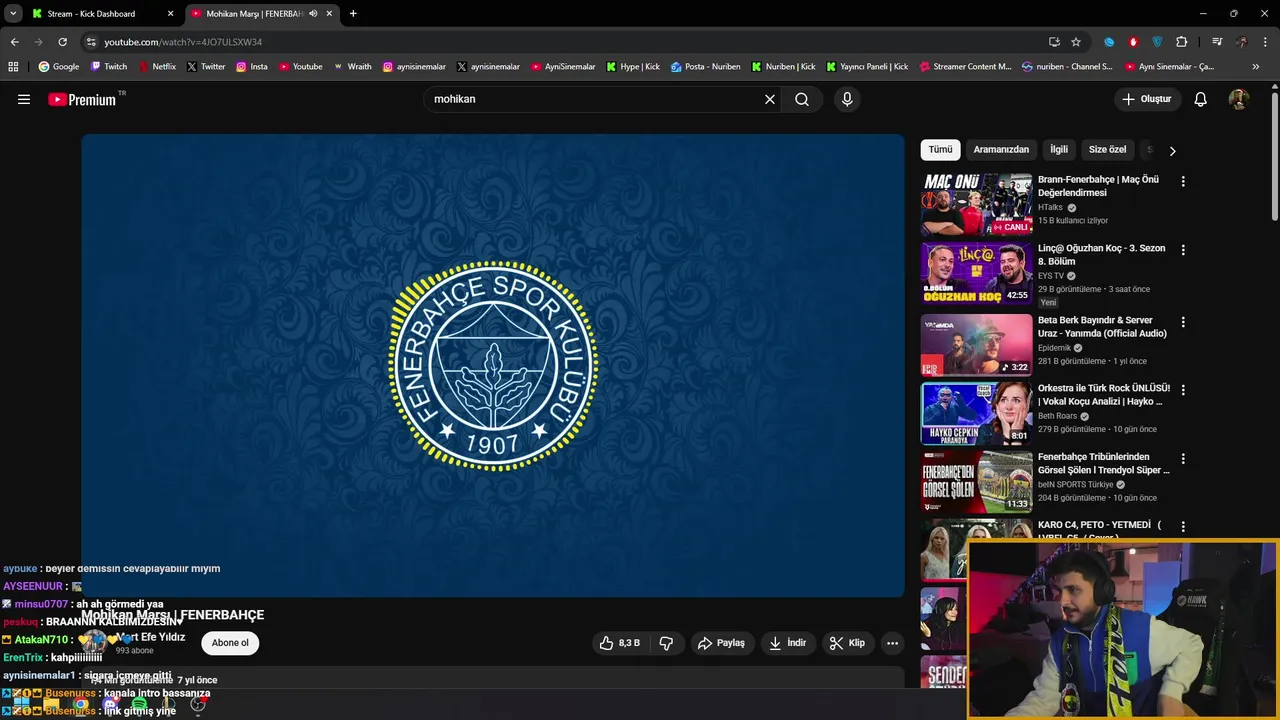
Task: Open more actions menu below video
Action: click(892, 643)
